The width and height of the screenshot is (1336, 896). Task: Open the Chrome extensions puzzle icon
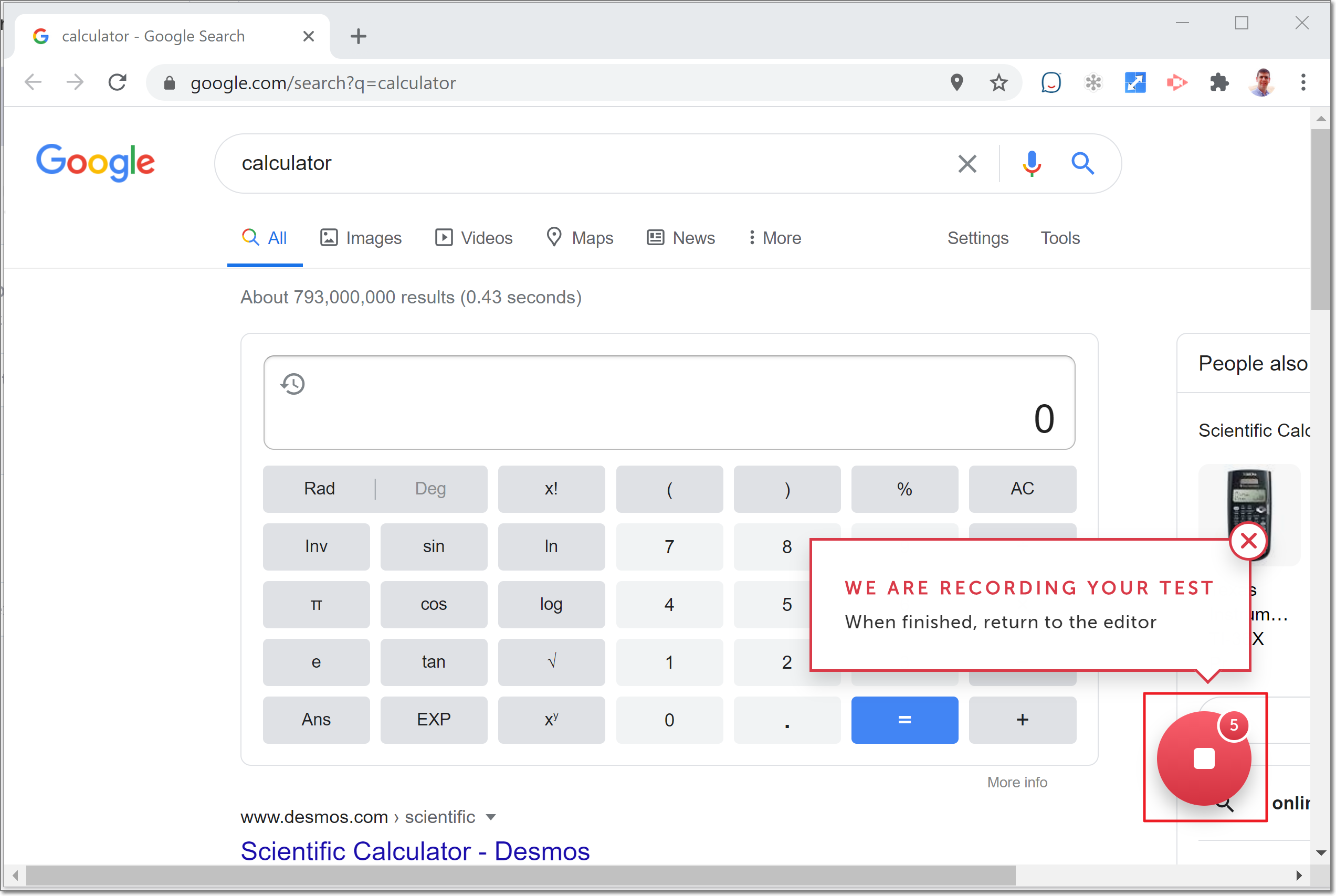(1219, 83)
